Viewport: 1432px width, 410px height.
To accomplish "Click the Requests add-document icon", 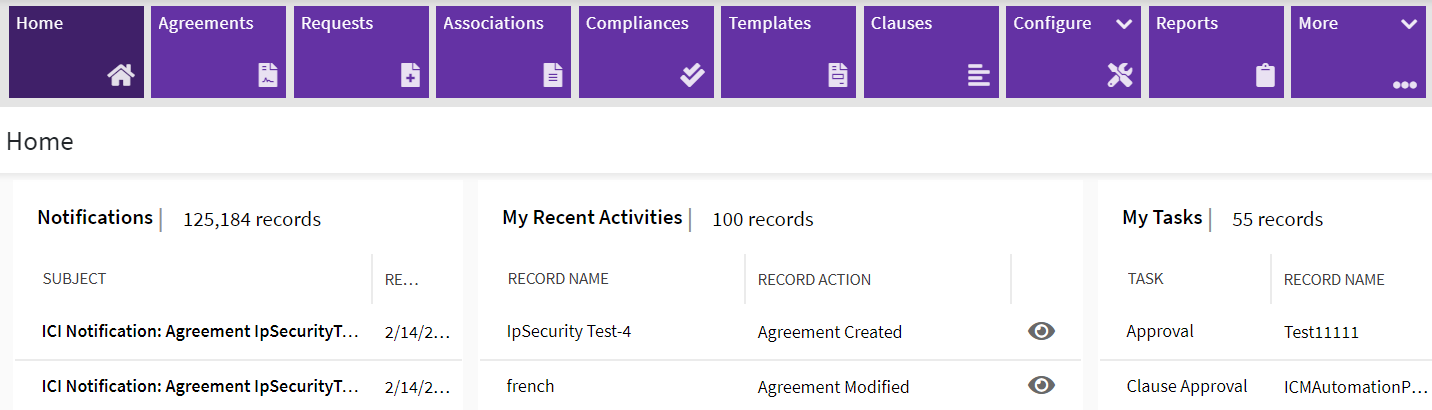I will pyautogui.click(x=410, y=76).
